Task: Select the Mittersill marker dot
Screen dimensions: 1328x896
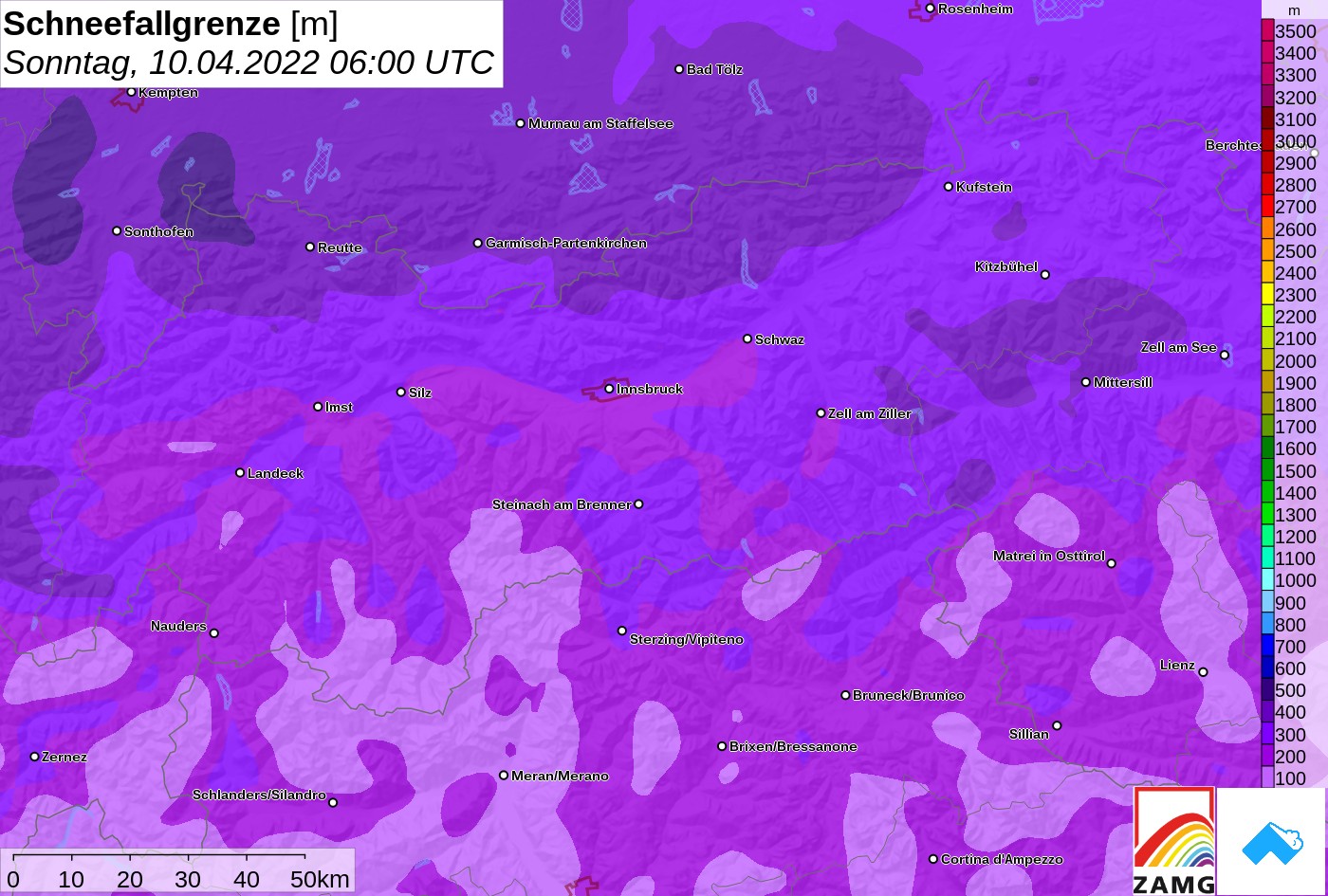Action: 1086,382
